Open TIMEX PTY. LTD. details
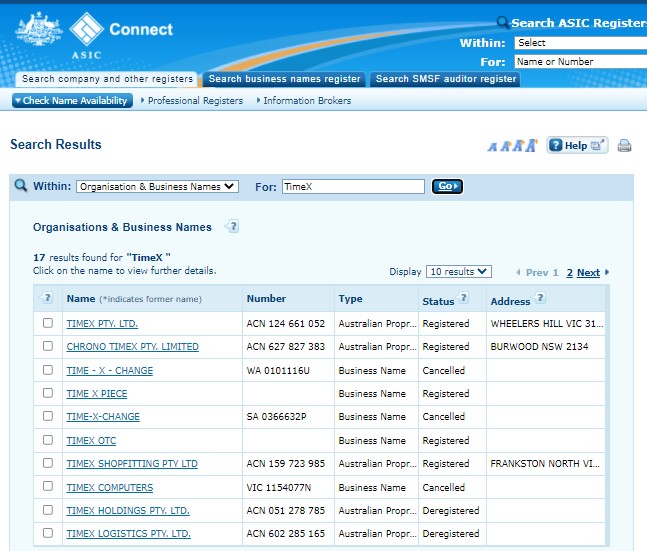 click(x=102, y=324)
